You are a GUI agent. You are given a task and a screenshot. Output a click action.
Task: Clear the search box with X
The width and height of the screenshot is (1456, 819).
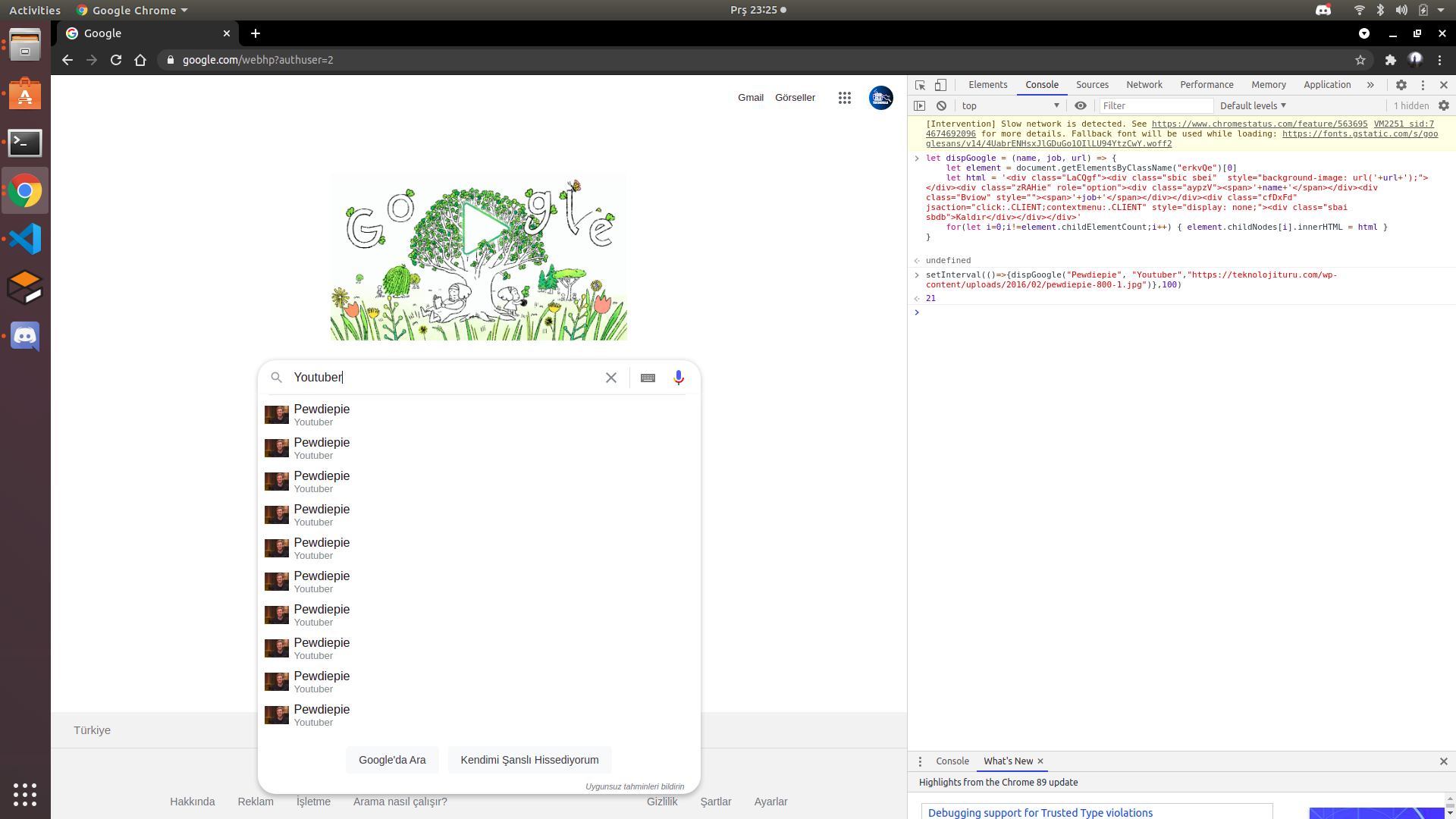coord(611,378)
